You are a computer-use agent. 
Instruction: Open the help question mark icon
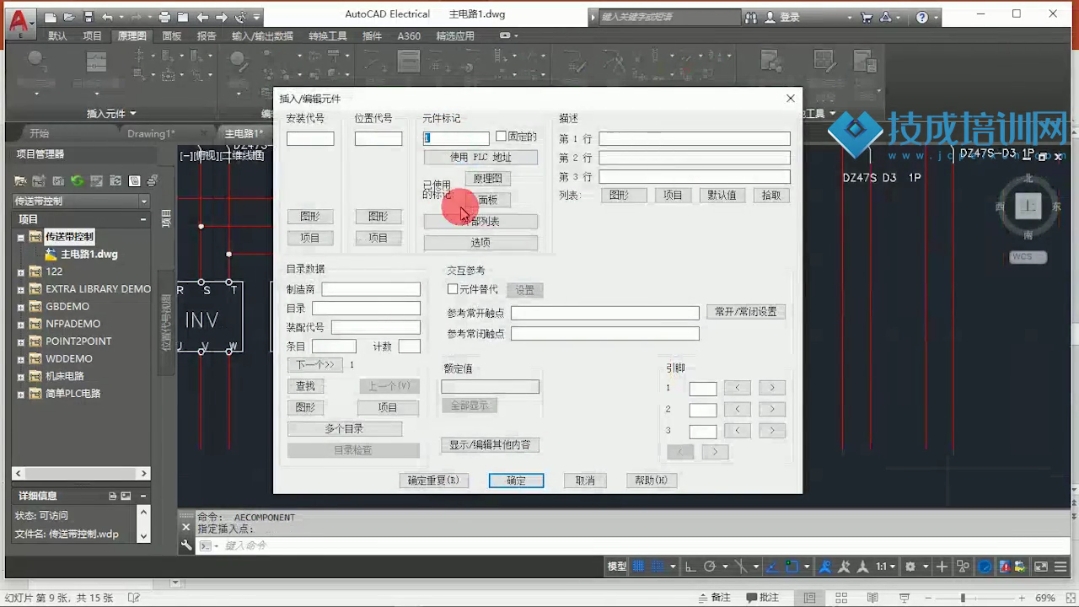922,17
